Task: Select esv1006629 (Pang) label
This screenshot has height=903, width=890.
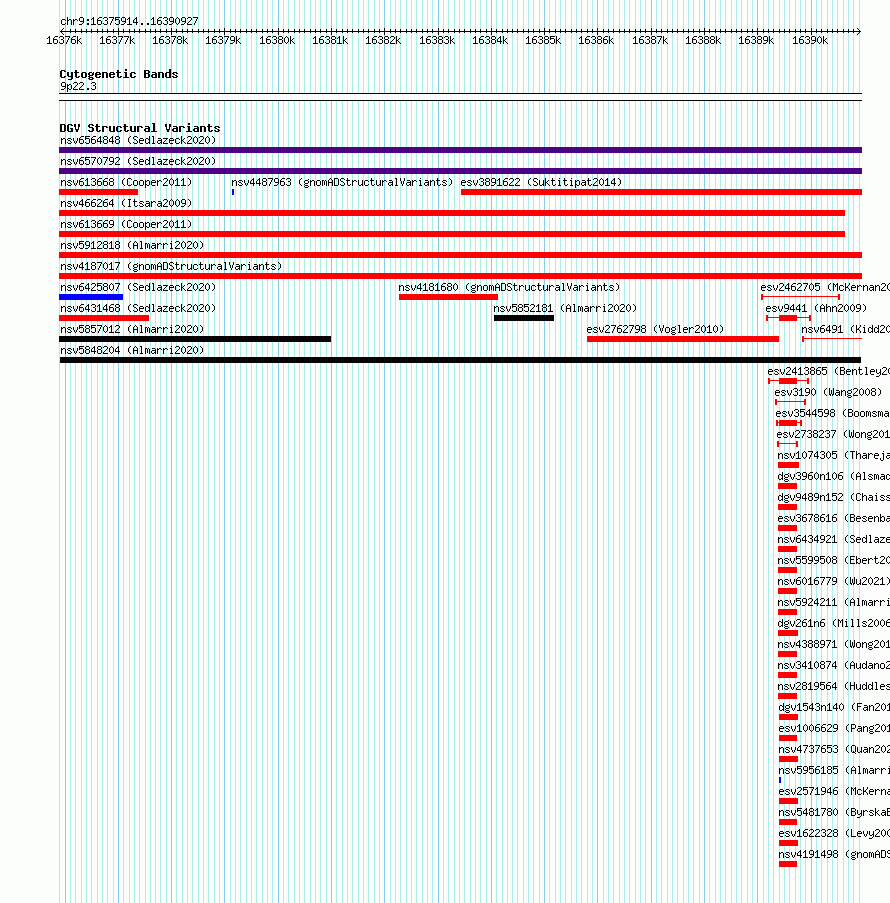Action: 834,729
